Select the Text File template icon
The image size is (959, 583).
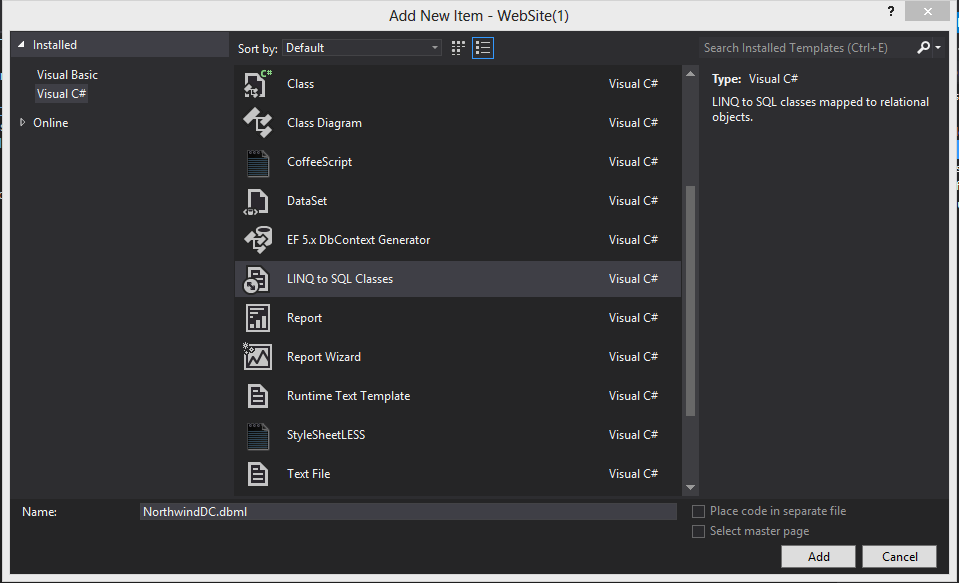click(257, 474)
